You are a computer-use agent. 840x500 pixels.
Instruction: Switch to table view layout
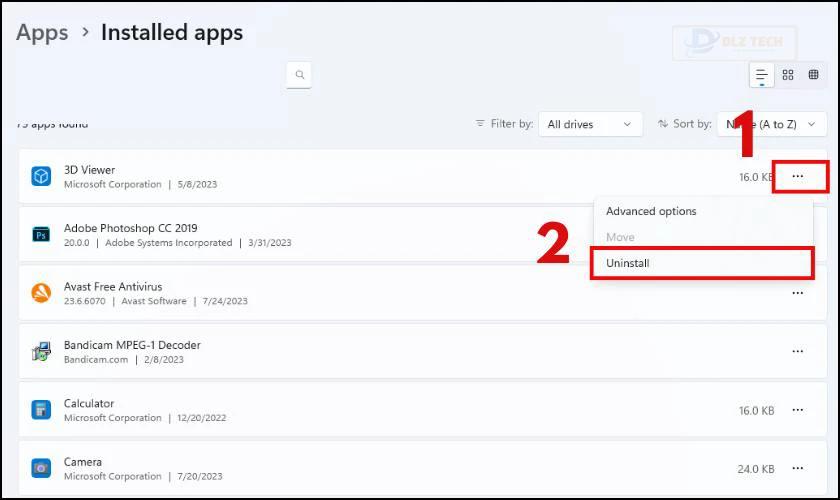click(813, 74)
